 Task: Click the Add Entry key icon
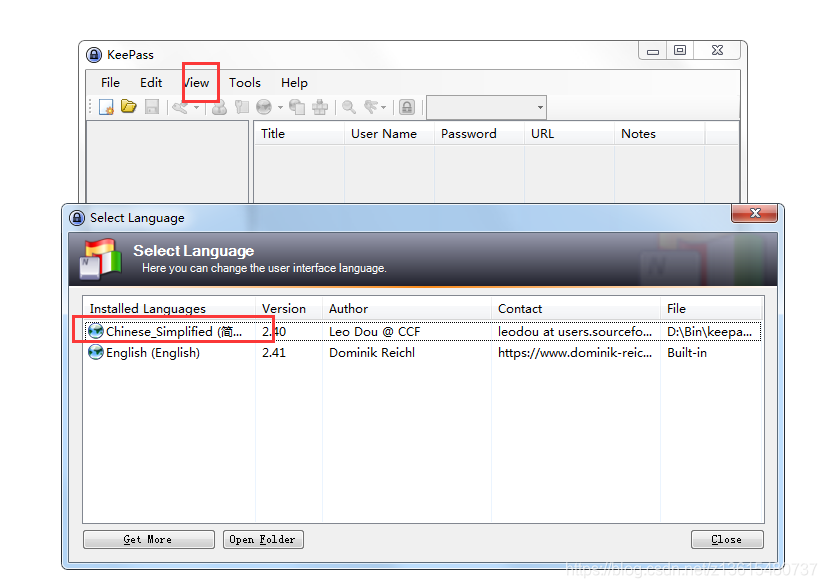point(180,108)
